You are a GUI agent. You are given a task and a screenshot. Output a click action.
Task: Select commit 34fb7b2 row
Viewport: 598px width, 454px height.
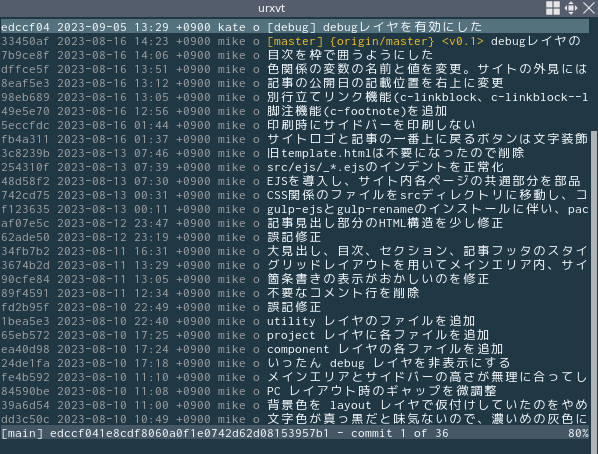pos(295,251)
